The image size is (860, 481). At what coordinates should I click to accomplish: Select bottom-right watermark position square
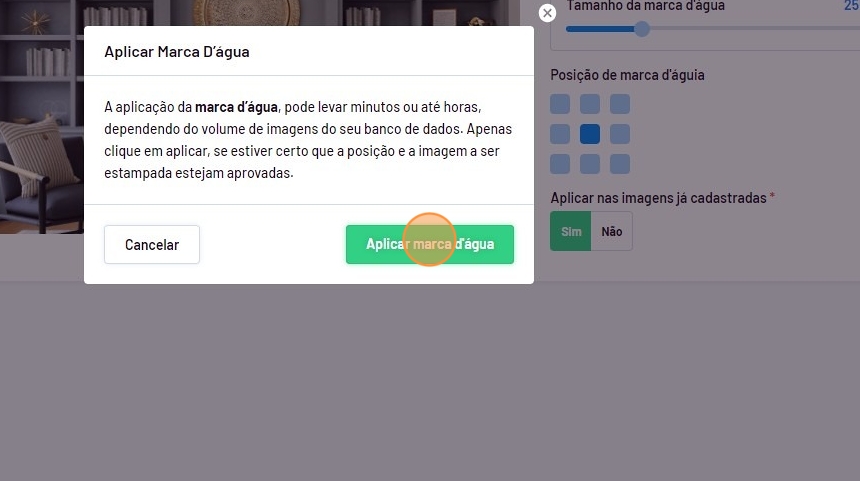point(620,163)
